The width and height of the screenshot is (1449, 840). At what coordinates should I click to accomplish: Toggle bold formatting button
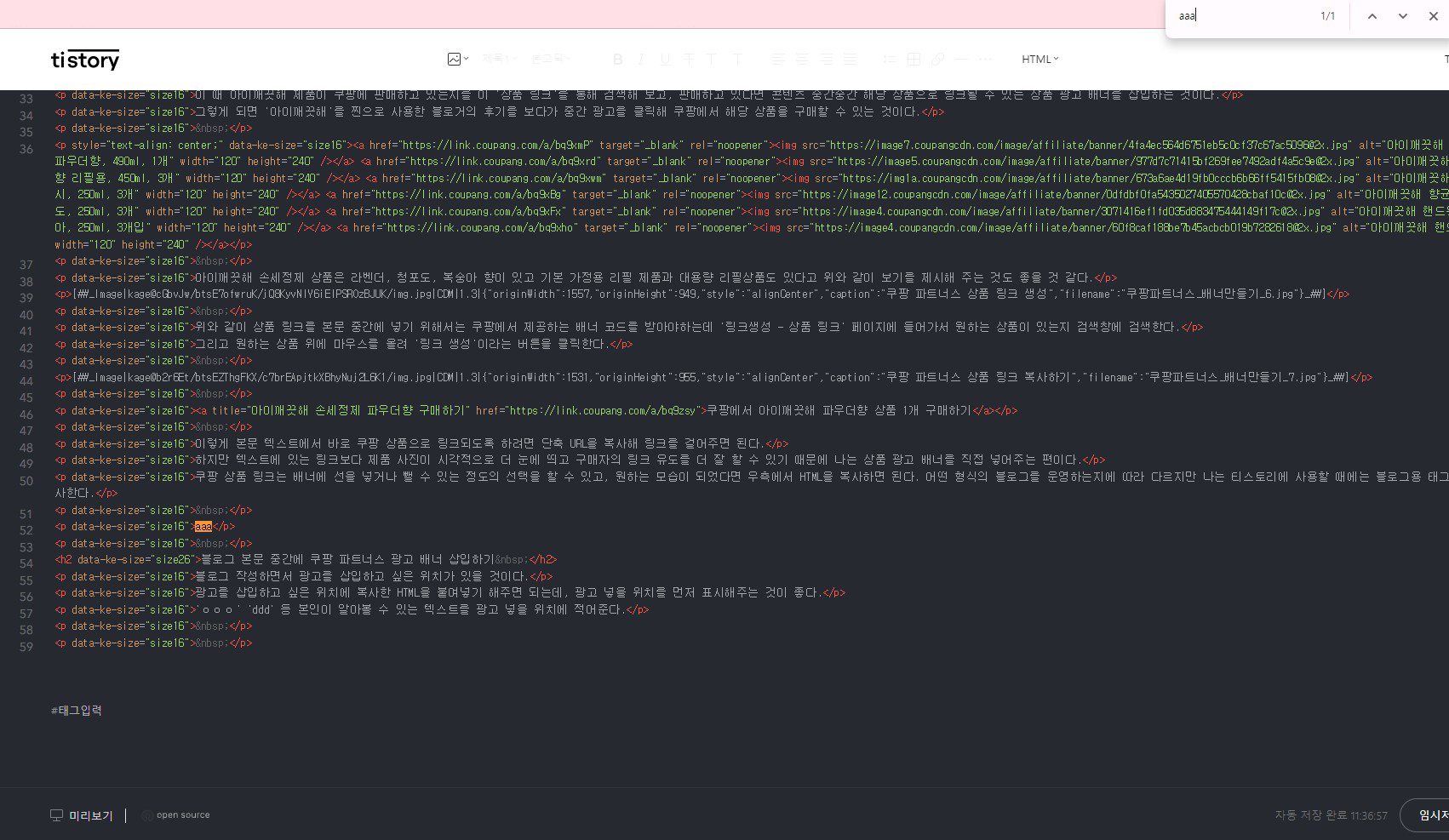click(x=618, y=59)
